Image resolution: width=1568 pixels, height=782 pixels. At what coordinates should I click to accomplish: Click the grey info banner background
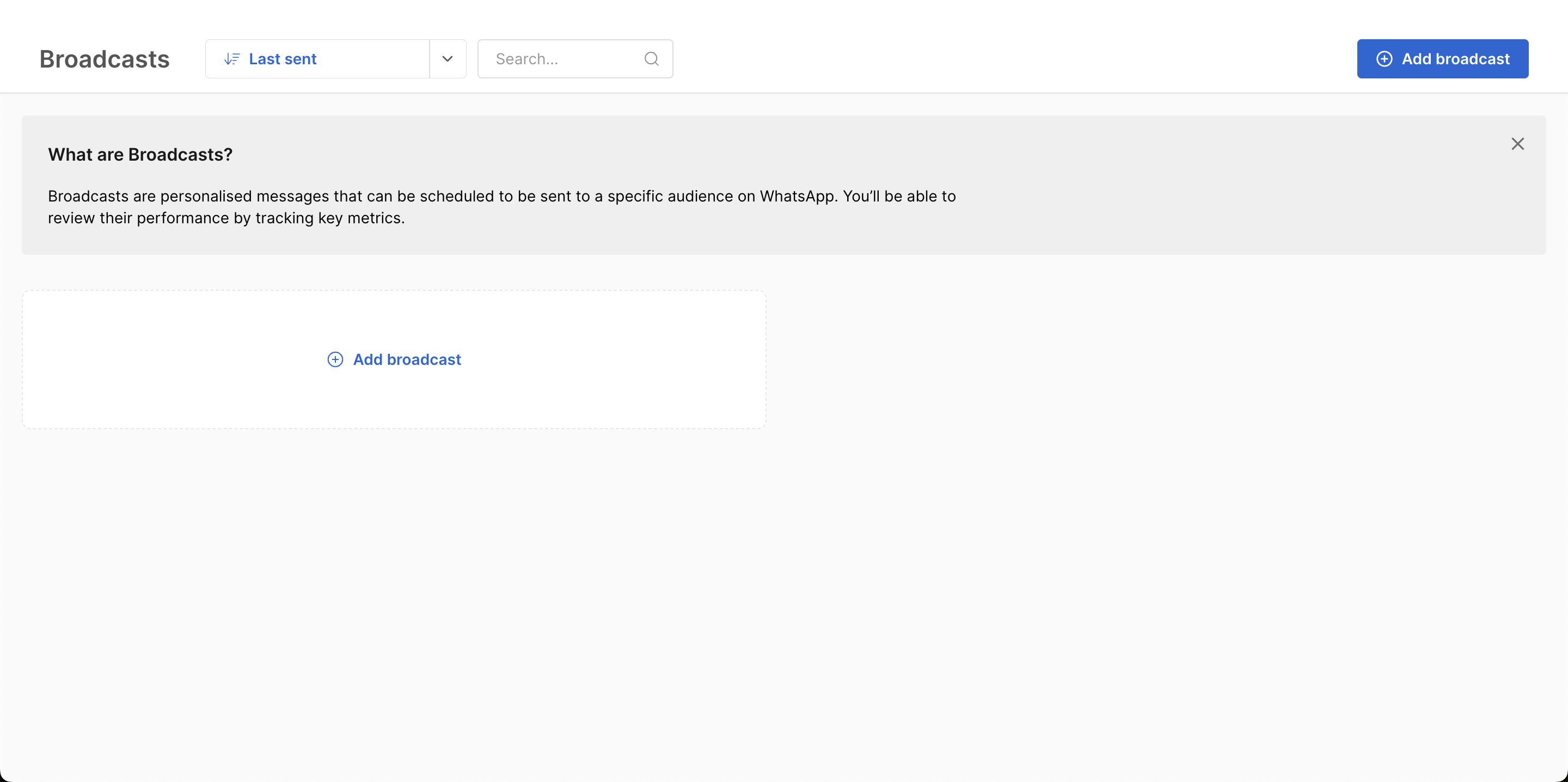1217,207
